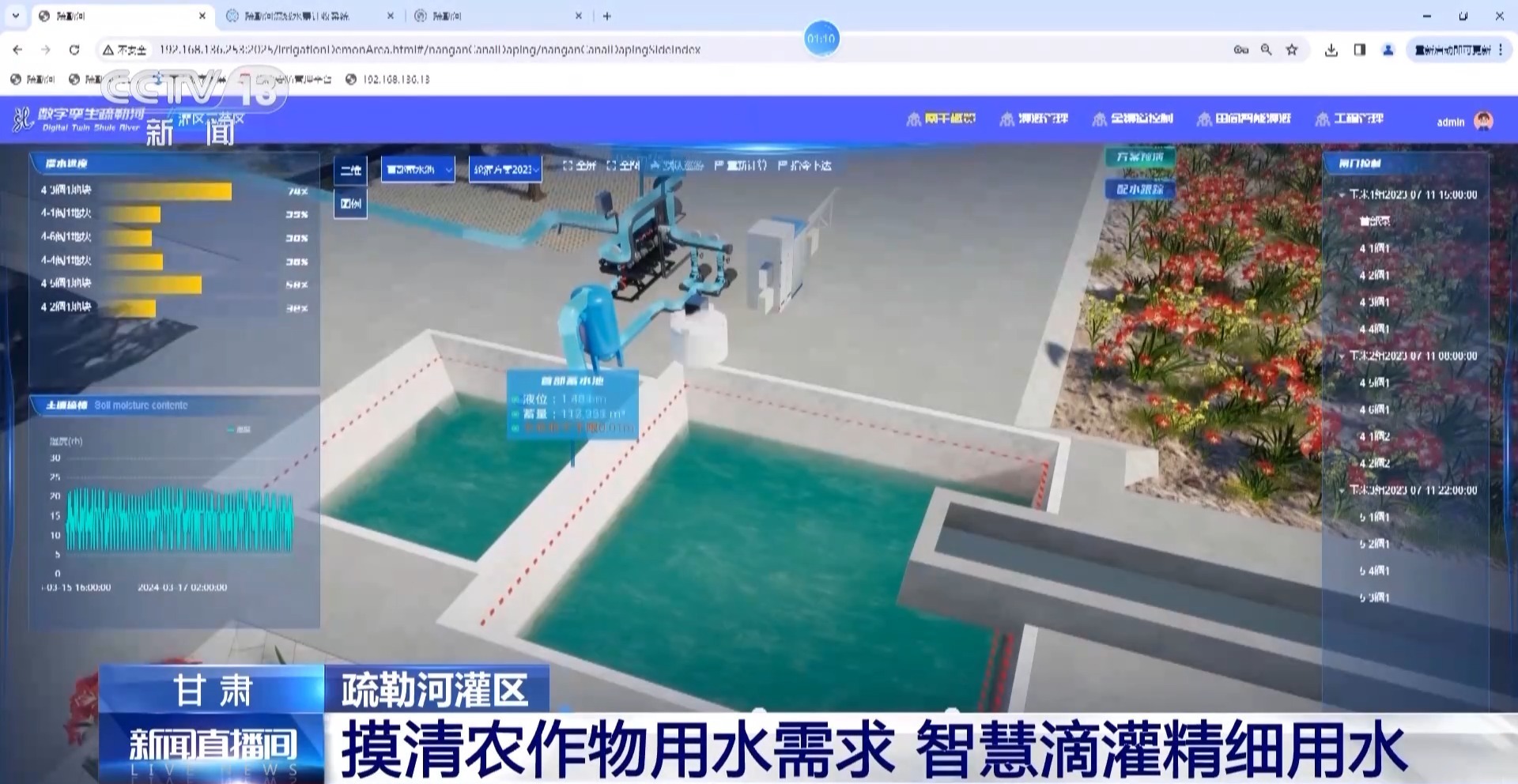Click the browser zoom magnifier icon
The image size is (1518, 784).
pos(1266,50)
